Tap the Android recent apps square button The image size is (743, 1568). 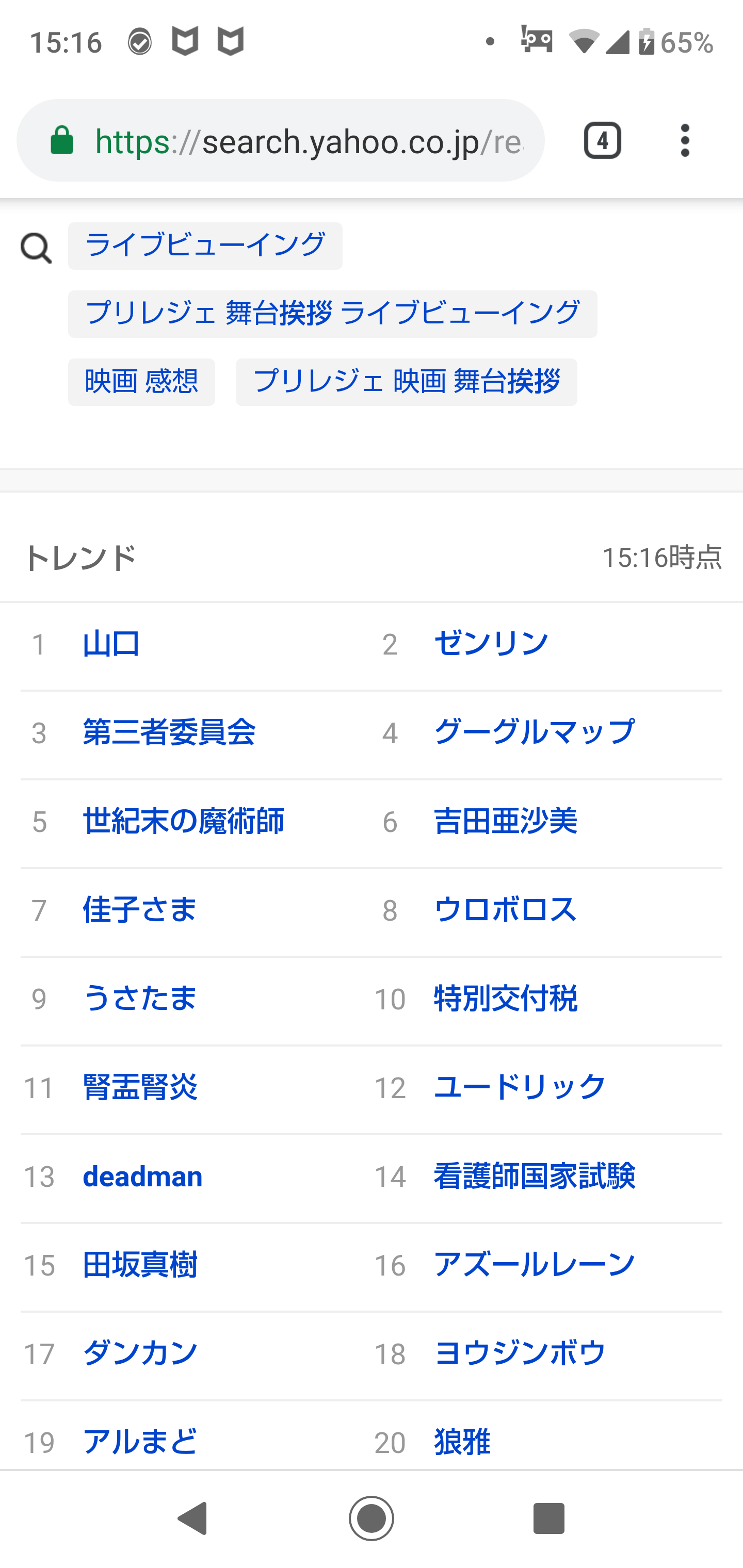548,1518
